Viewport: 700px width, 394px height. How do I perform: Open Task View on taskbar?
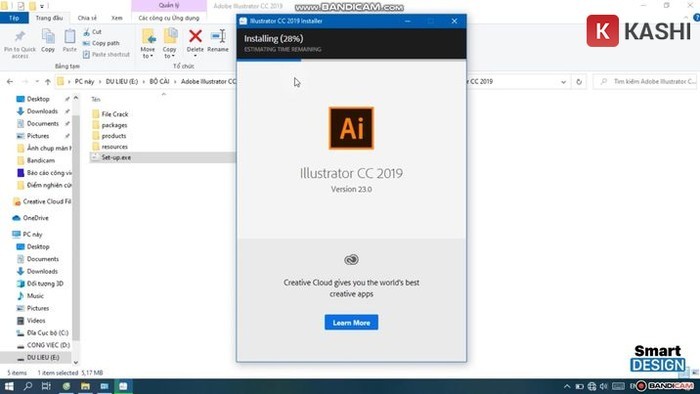[x=46, y=386]
